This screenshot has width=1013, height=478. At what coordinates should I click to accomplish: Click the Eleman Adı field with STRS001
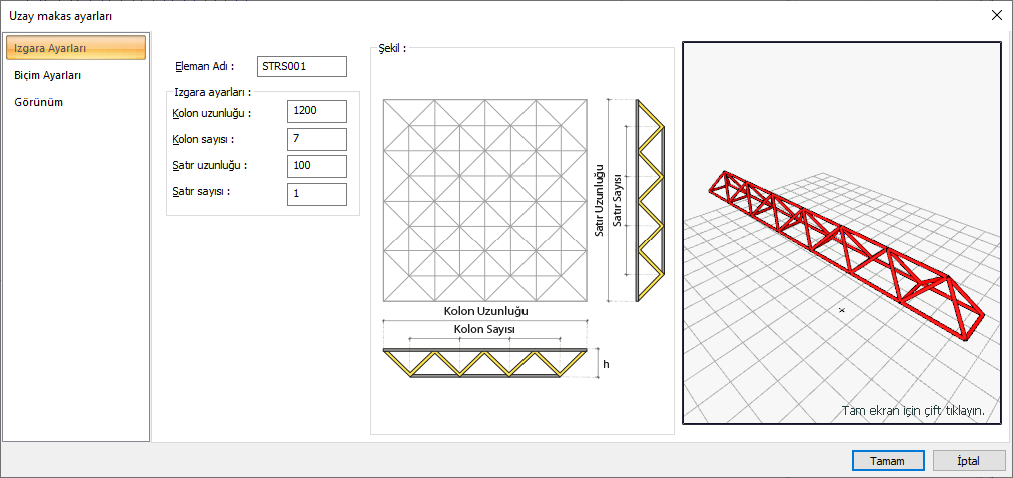point(302,67)
